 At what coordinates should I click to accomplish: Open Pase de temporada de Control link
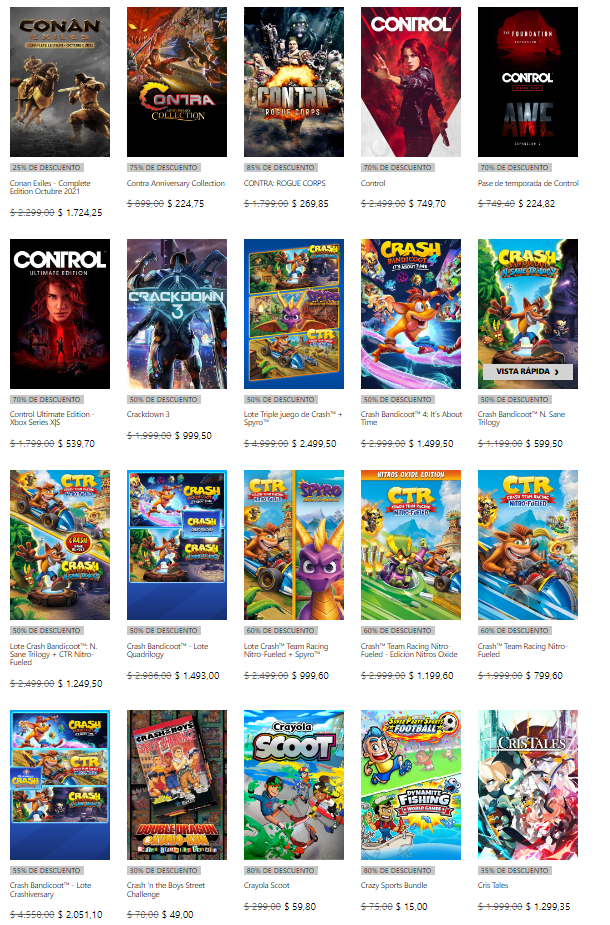(x=528, y=183)
